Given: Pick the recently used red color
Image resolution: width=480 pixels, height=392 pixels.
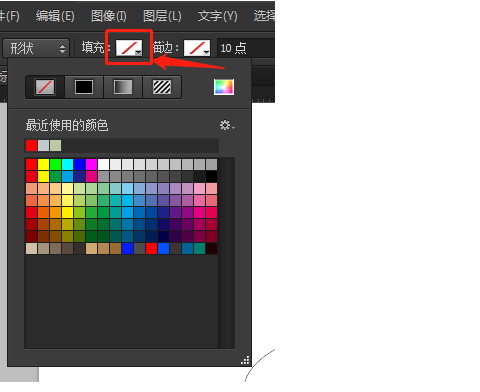Looking at the screenshot, I should click(x=31, y=146).
